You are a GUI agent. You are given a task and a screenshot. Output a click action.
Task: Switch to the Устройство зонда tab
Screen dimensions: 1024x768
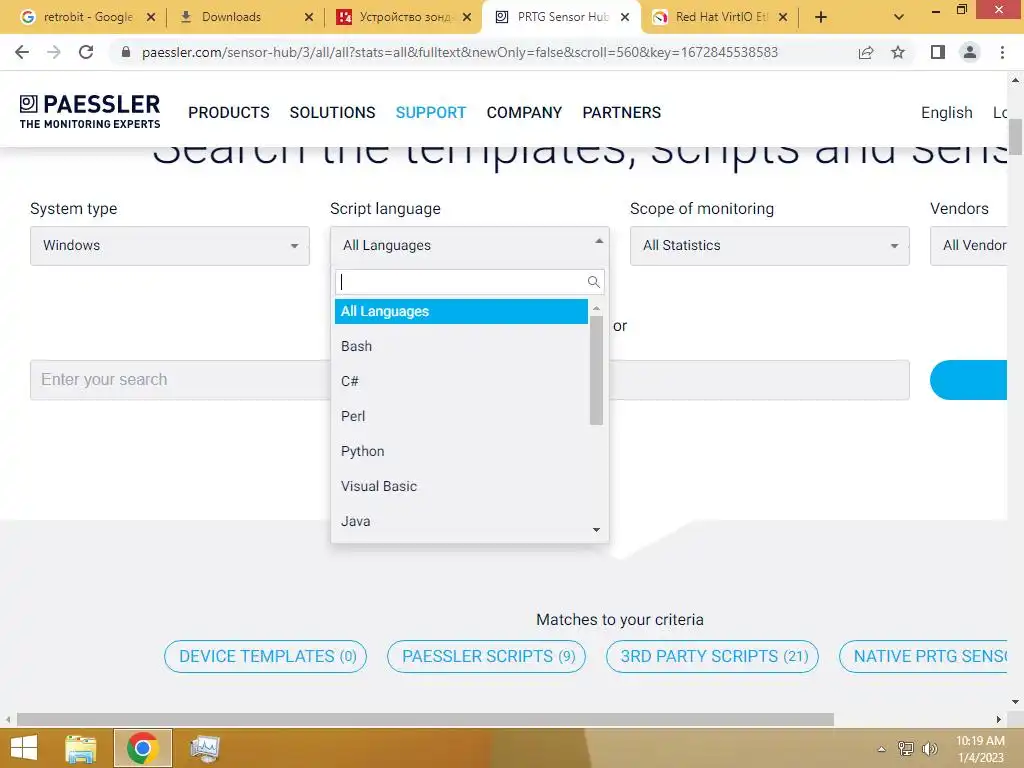pyautogui.click(x=403, y=17)
